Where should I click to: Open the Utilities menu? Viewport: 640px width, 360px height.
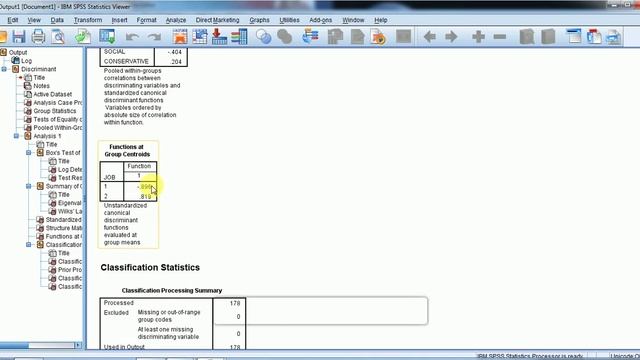tap(289, 20)
